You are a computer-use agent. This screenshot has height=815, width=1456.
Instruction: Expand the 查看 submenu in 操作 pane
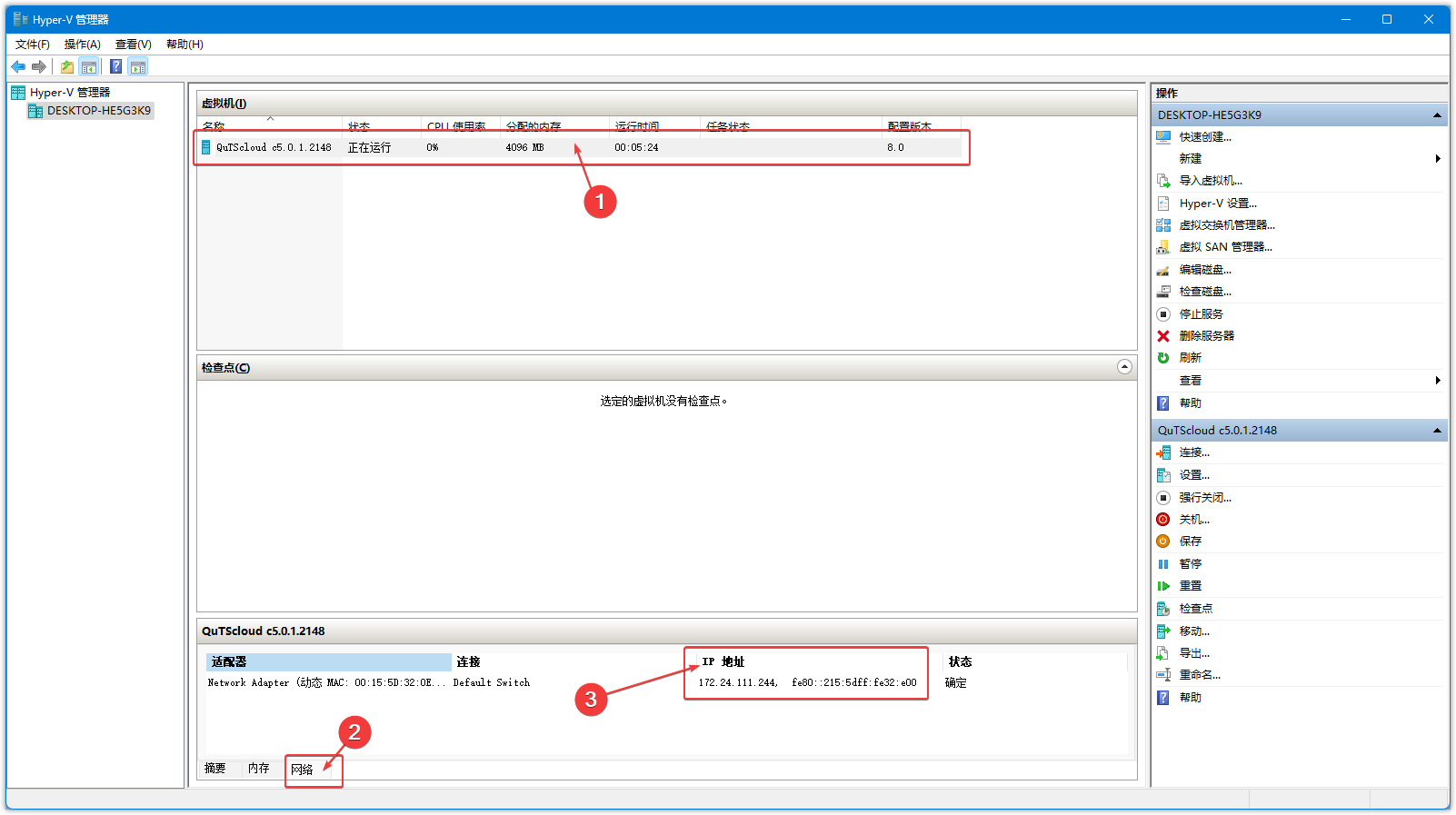pyautogui.click(x=1438, y=381)
